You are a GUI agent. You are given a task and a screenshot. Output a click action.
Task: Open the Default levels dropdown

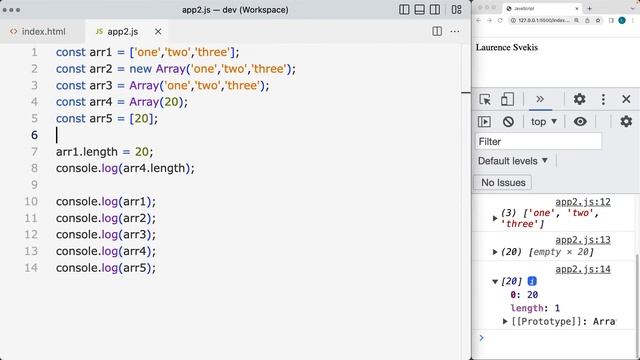pyautogui.click(x=513, y=161)
